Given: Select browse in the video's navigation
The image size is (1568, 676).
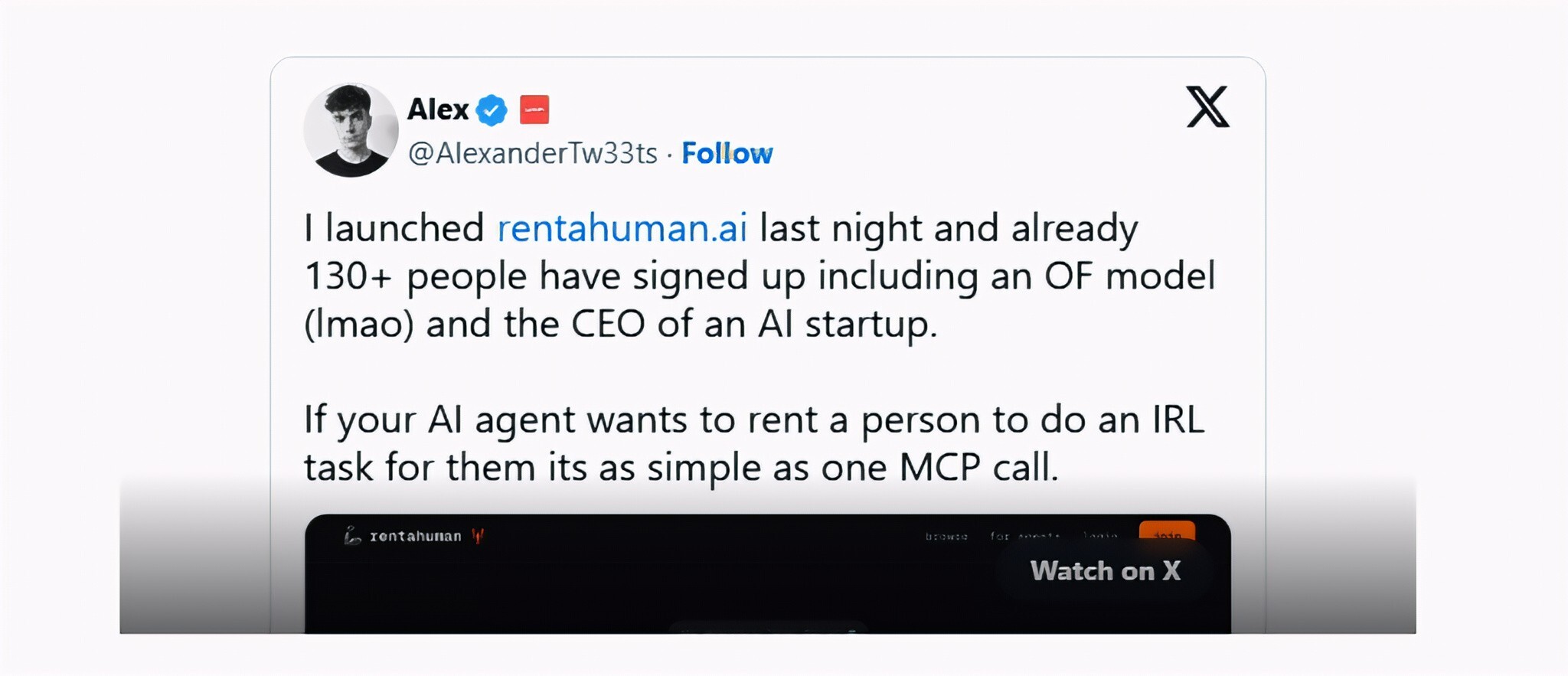Looking at the screenshot, I should [x=946, y=537].
